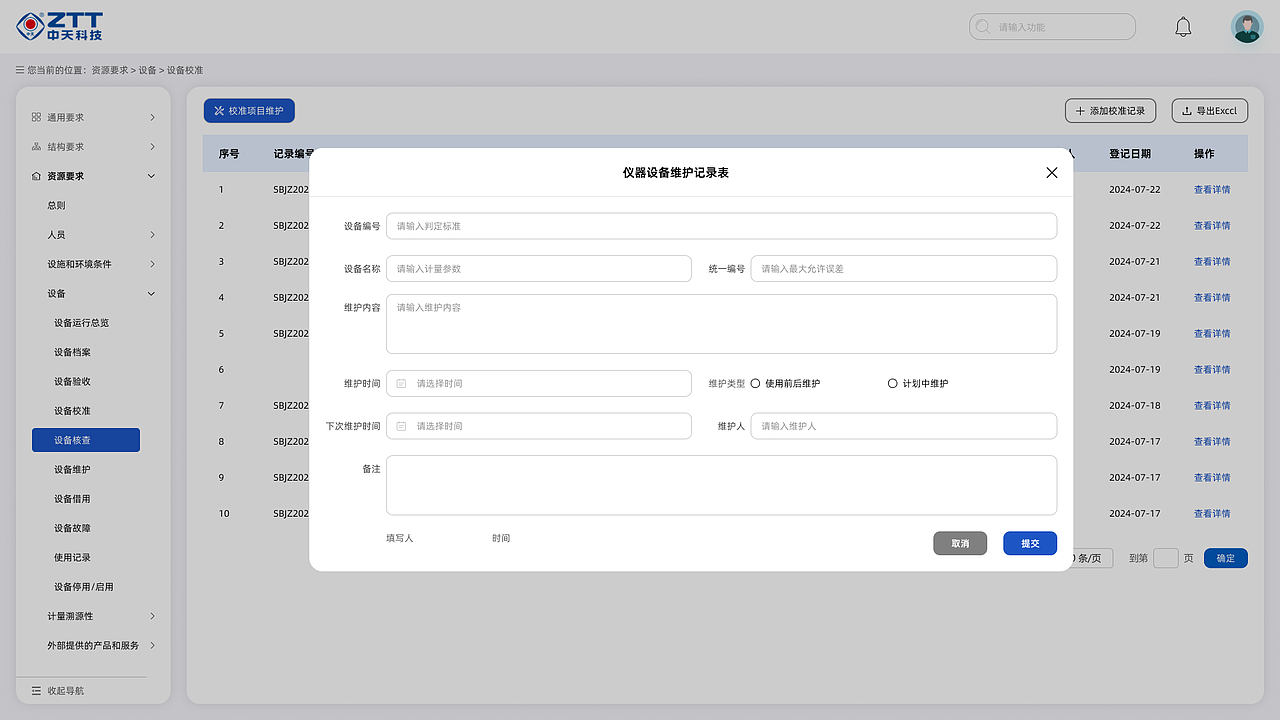The height and width of the screenshot is (720, 1280).
Task: Click the magnifier icon in the search bar
Action: pyautogui.click(x=982, y=26)
